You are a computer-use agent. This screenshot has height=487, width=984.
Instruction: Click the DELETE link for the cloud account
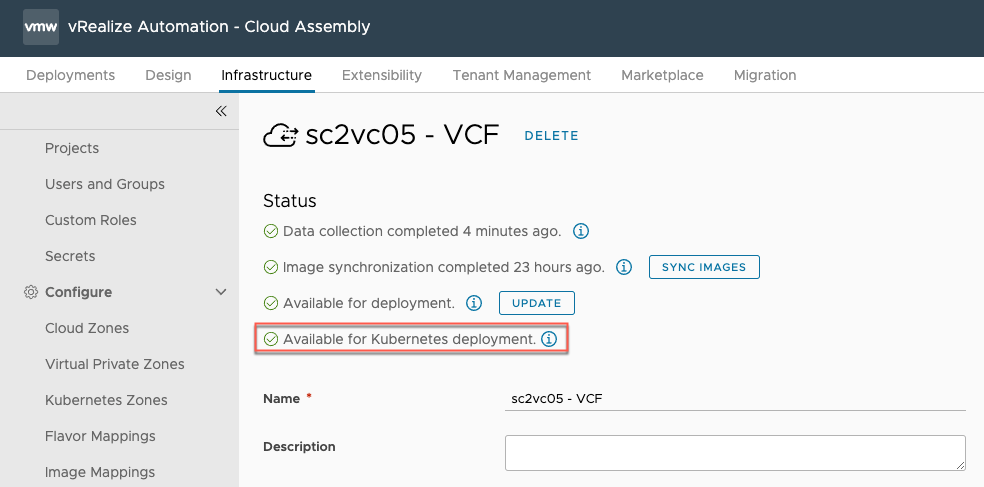551,136
